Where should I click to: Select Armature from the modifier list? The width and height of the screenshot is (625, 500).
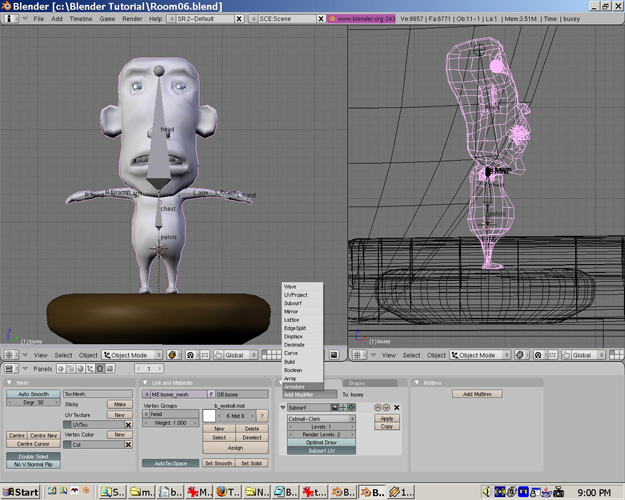coord(296,386)
